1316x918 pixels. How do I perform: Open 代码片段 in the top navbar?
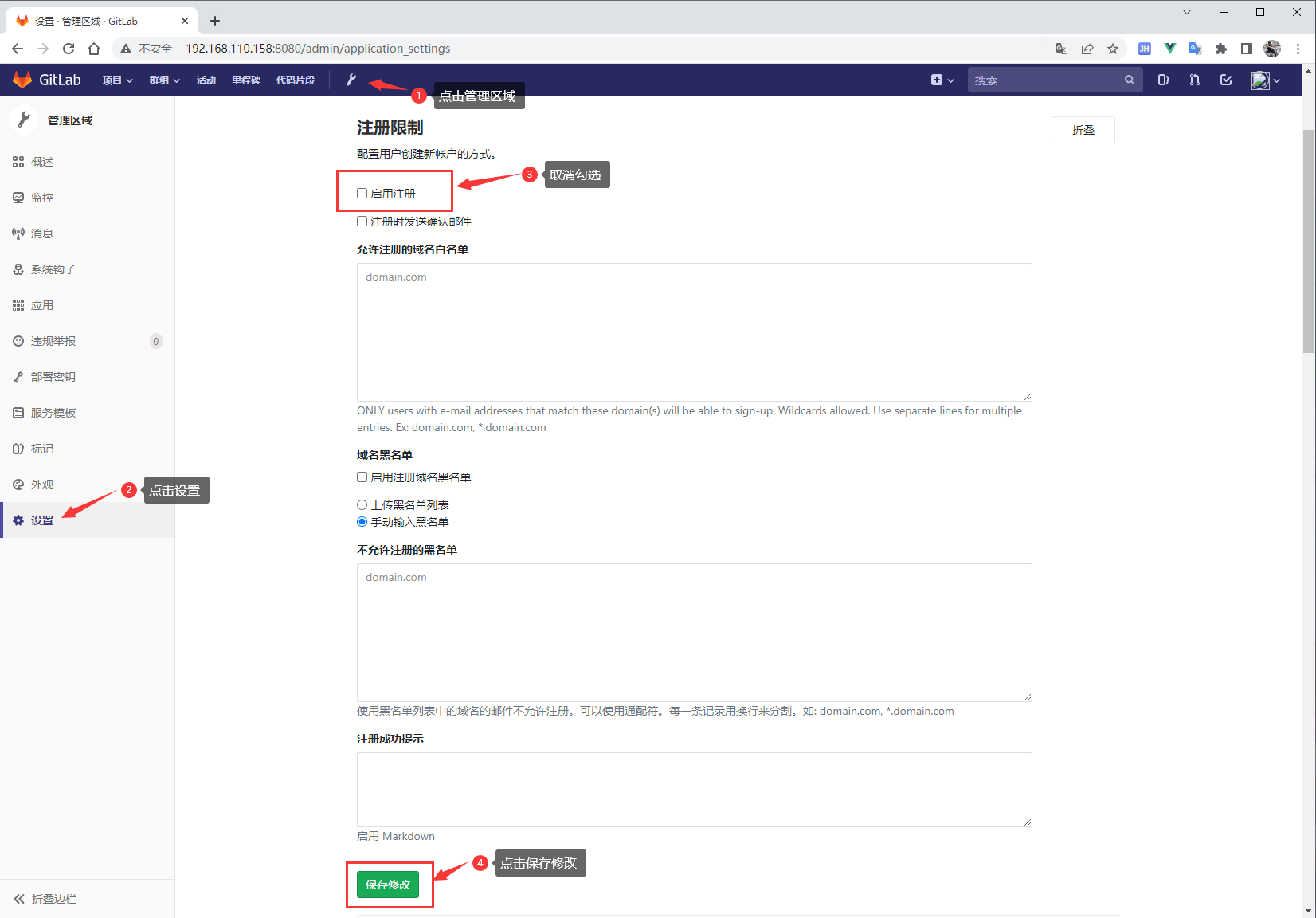296,80
